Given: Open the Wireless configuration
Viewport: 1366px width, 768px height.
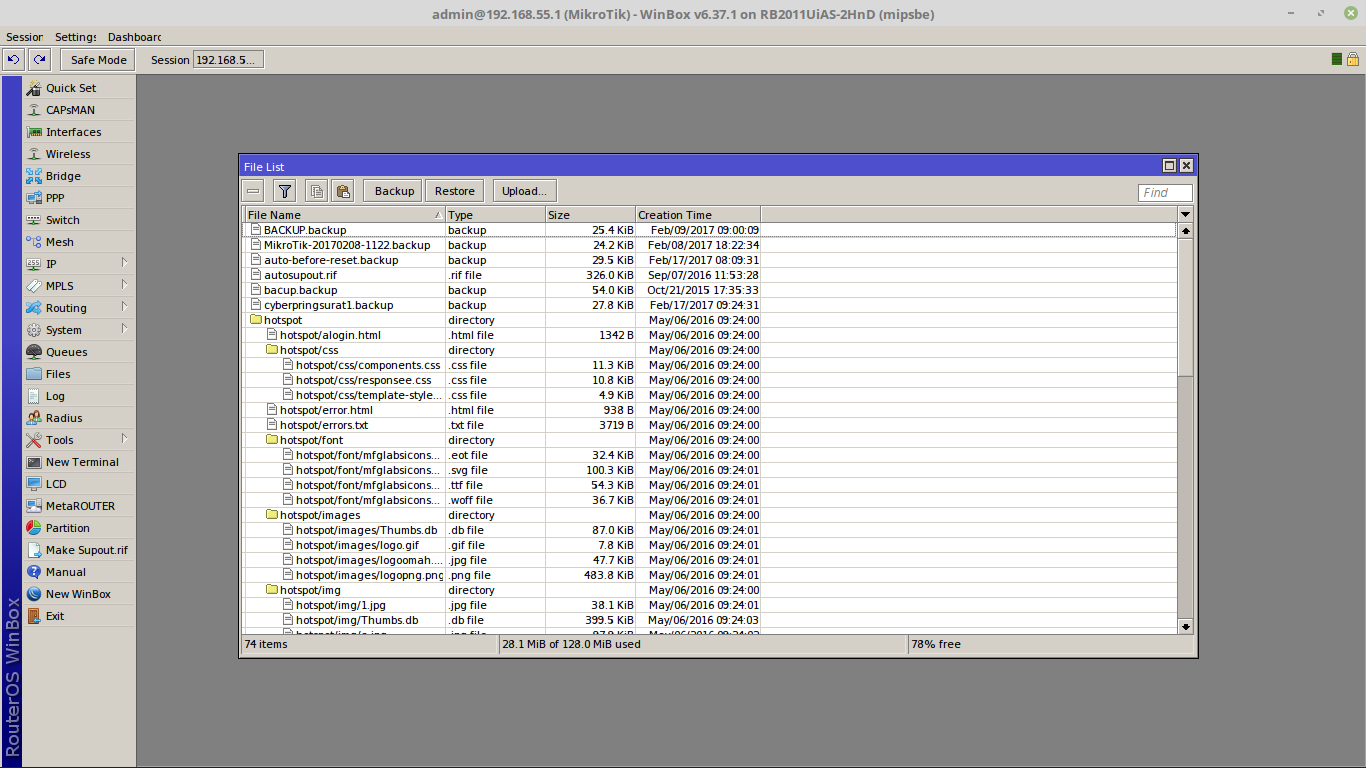Looking at the screenshot, I should click(x=79, y=154).
